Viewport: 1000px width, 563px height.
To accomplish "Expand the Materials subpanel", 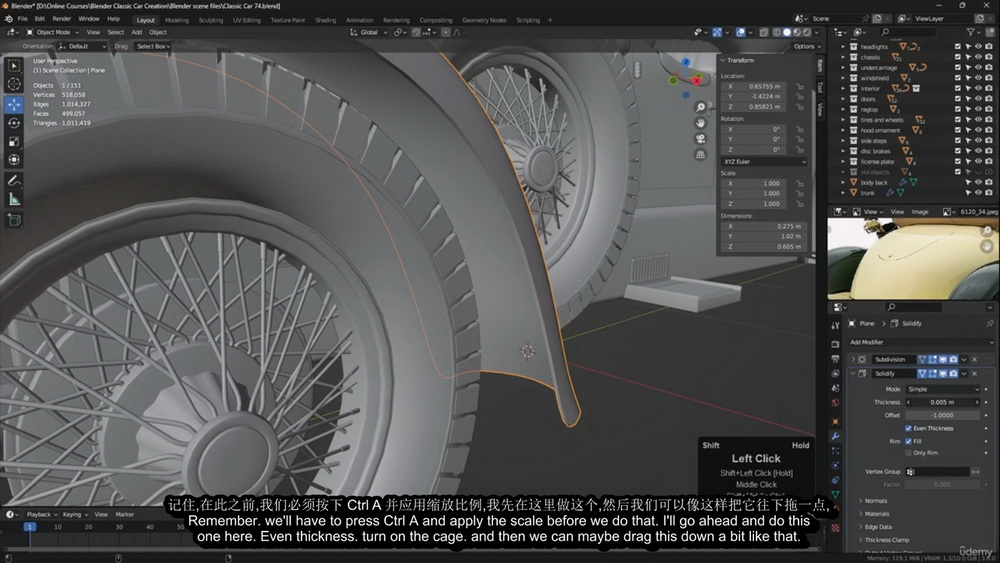I will click(x=876, y=514).
